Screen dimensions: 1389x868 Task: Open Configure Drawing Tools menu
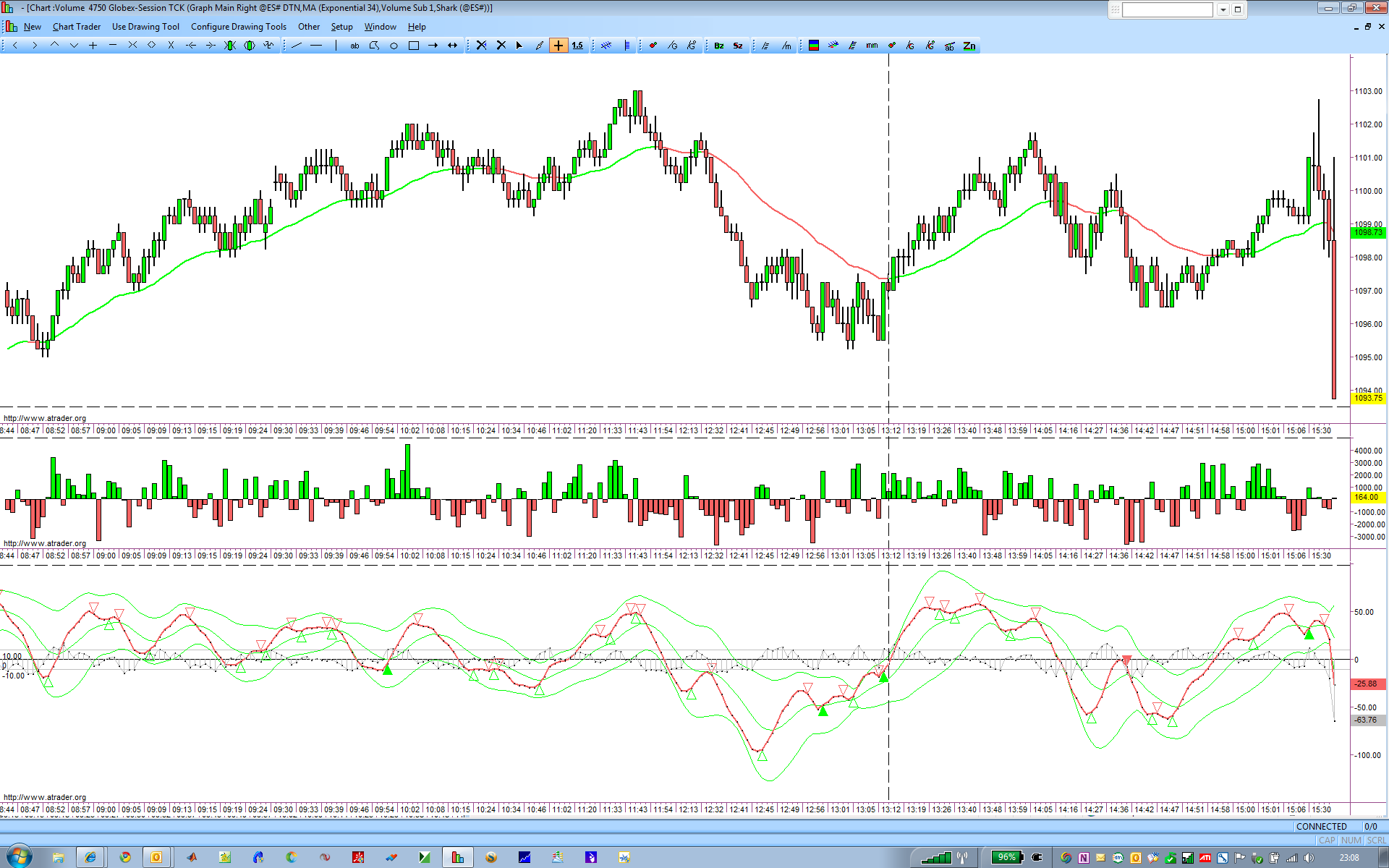pyautogui.click(x=239, y=27)
